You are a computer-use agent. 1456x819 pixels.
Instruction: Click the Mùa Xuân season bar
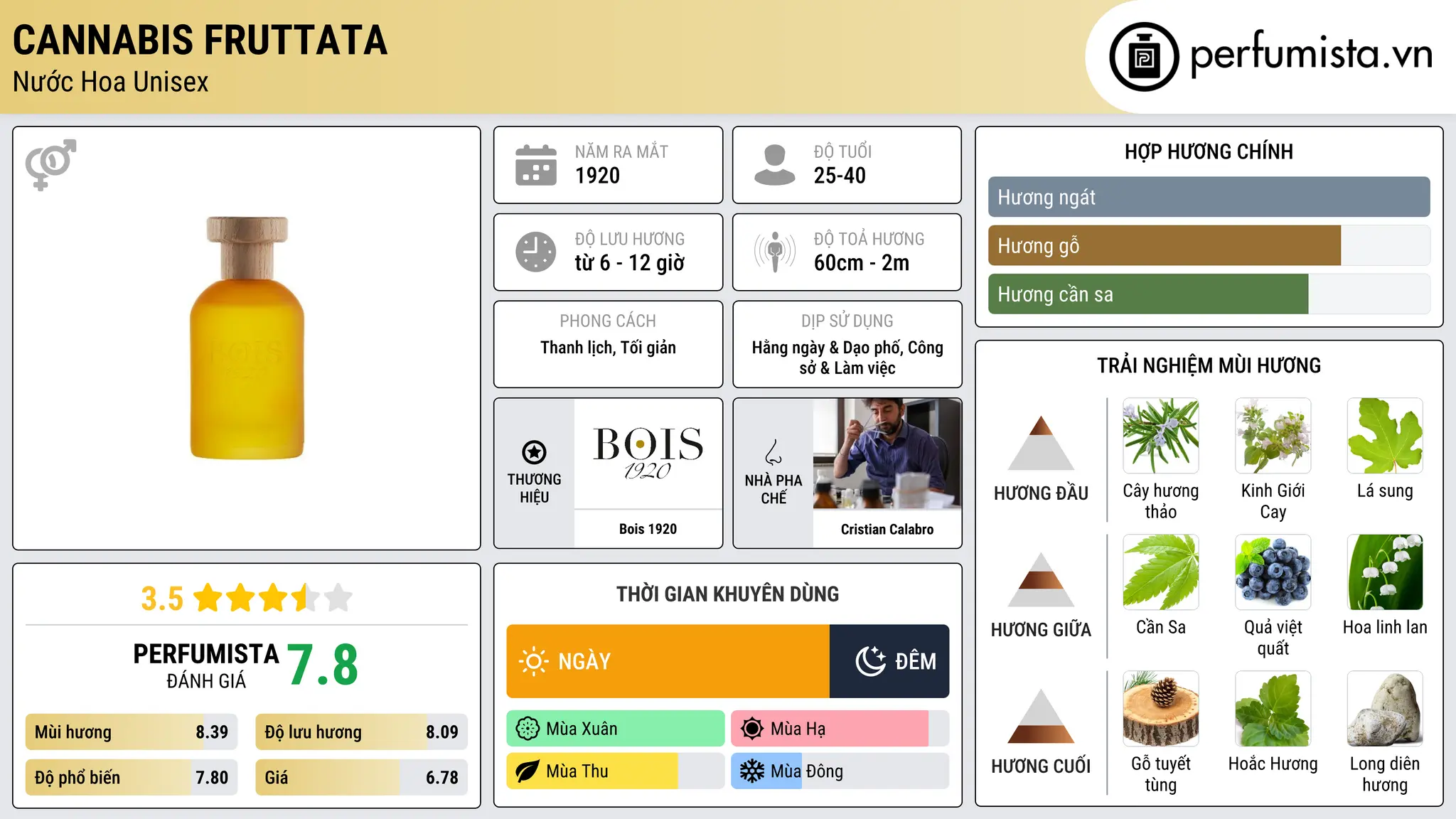tap(616, 729)
